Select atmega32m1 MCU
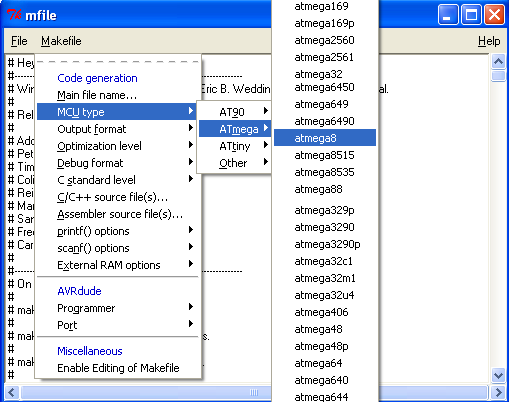Viewport: 509px width, 402px height. [x=325, y=278]
